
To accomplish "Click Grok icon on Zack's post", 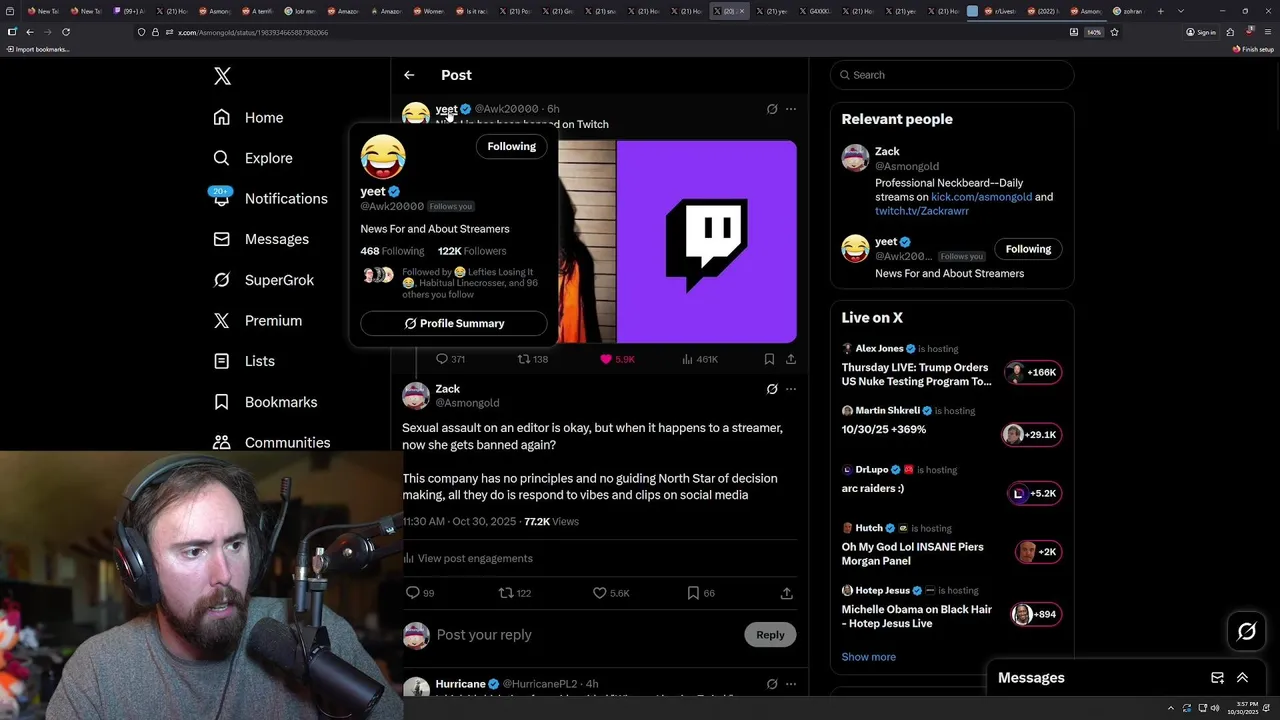I will coord(772,389).
